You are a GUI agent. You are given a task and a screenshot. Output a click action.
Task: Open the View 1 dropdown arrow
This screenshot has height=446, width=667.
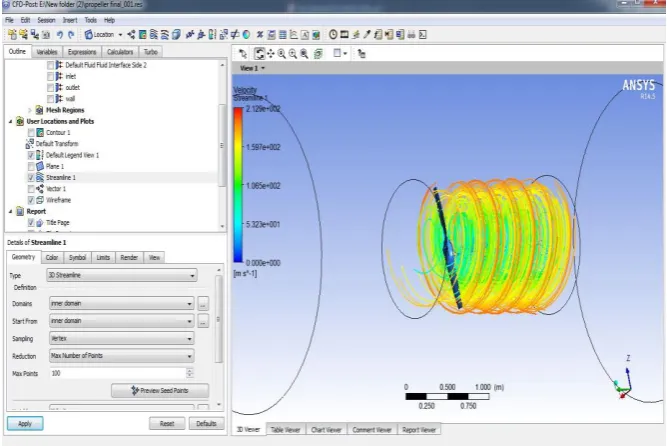263,68
